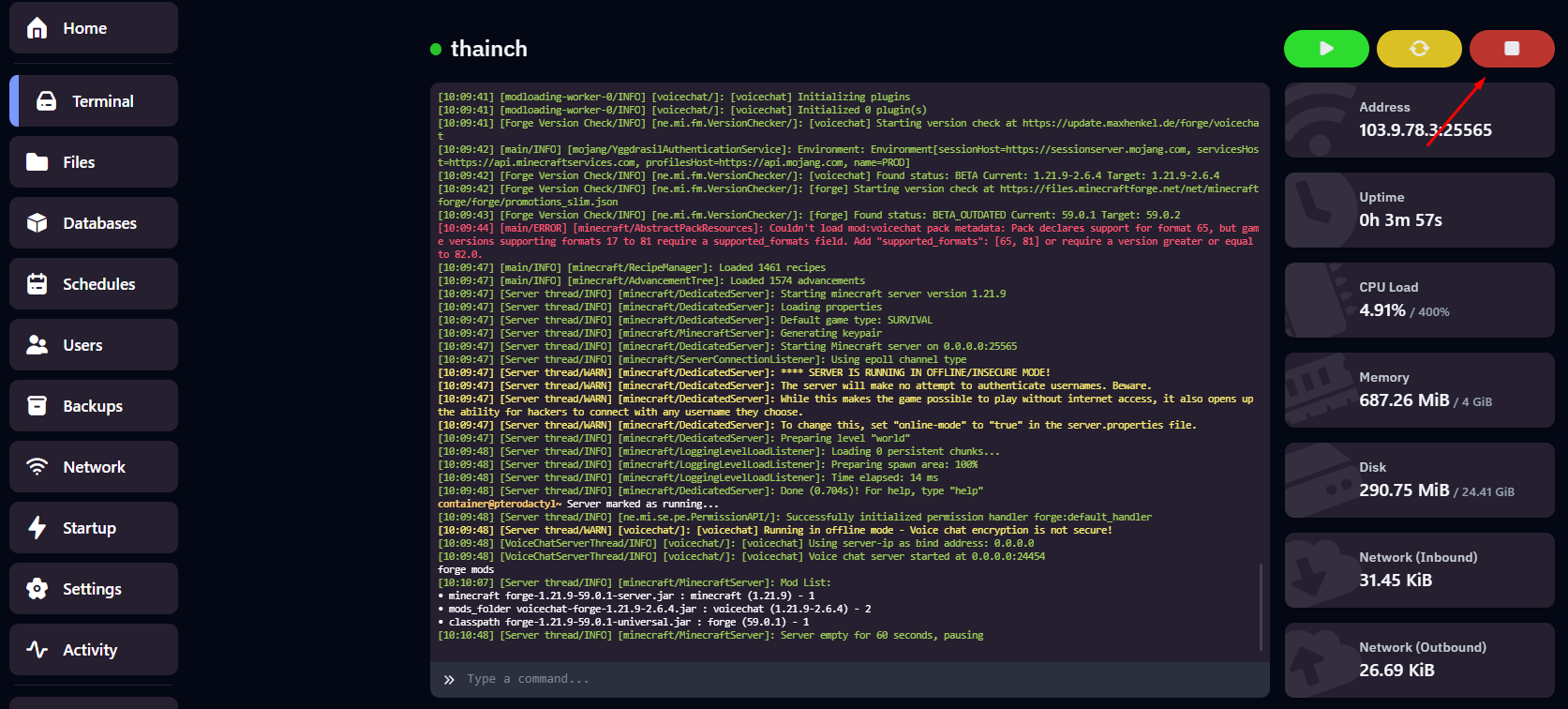Open the Files folder icon
Image resolution: width=1568 pixels, height=709 pixels.
pos(37,162)
